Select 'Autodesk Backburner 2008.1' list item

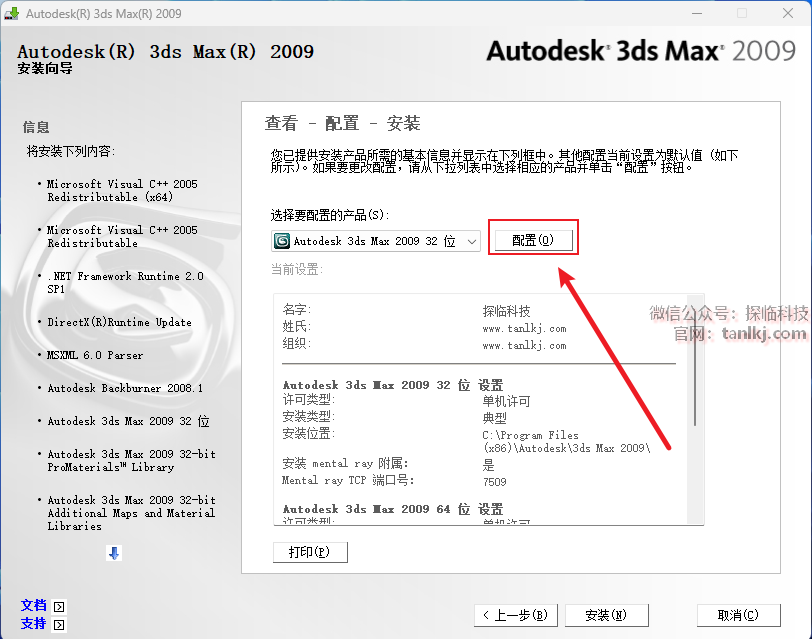pos(125,388)
